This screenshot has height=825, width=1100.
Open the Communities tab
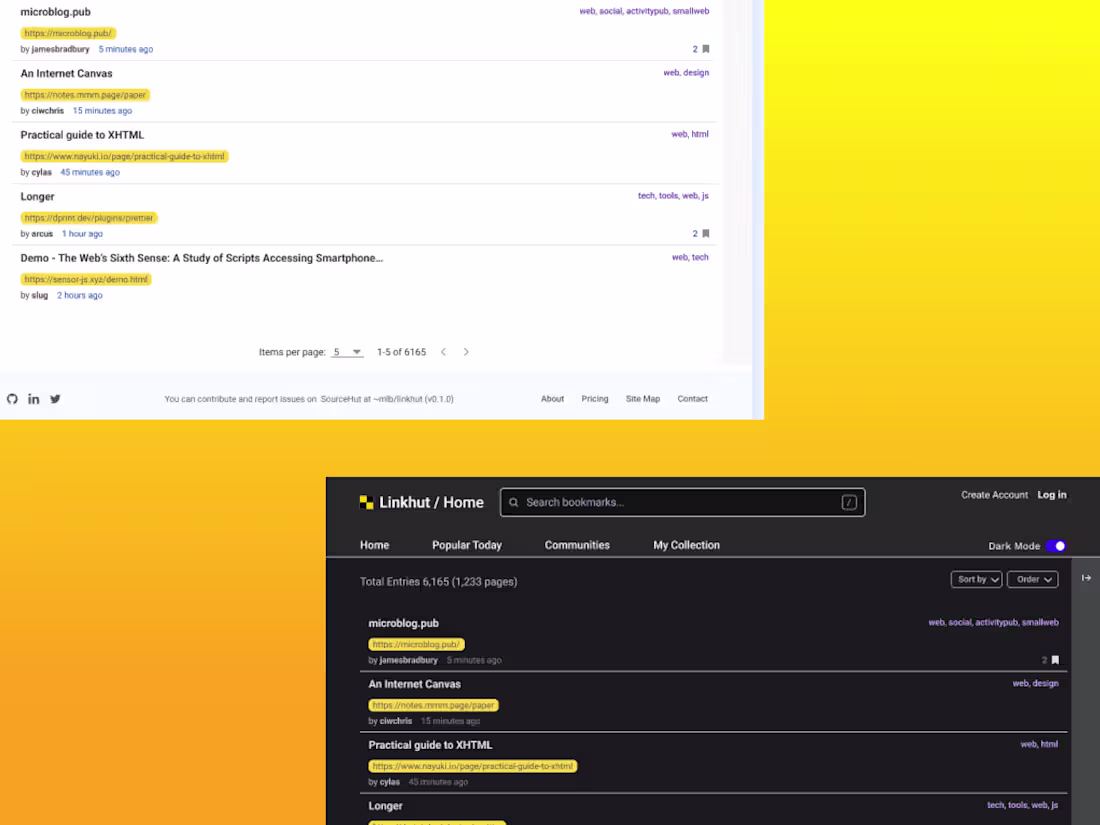[x=577, y=545]
